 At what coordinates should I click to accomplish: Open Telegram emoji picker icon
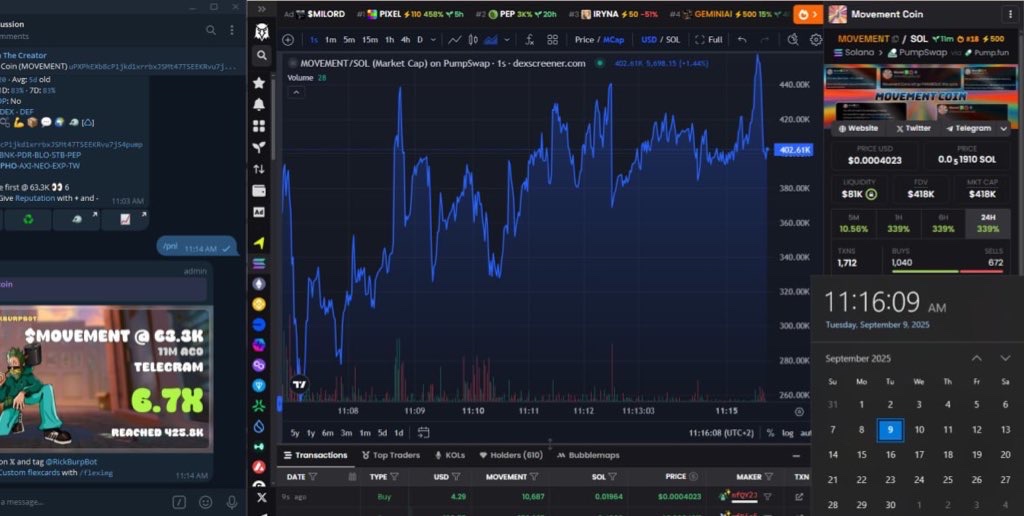click(206, 502)
